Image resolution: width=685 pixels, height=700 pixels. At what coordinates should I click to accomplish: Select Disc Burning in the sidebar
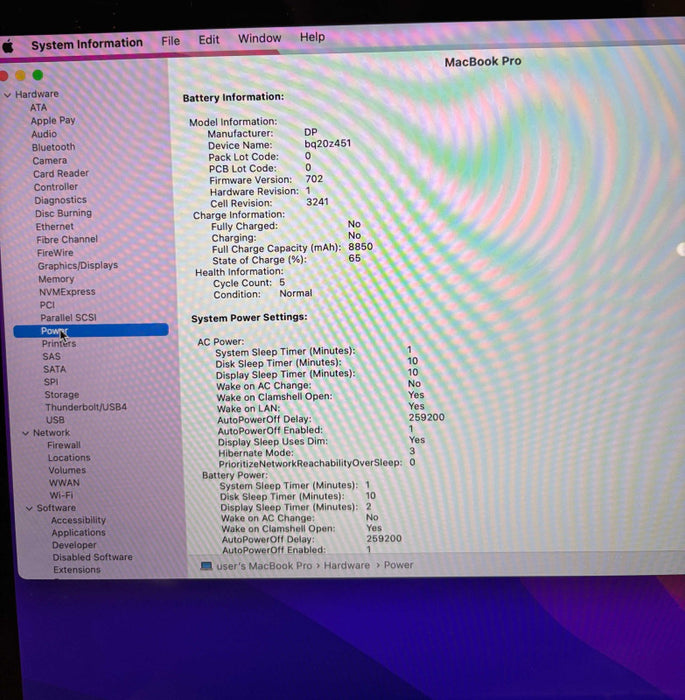(x=63, y=213)
